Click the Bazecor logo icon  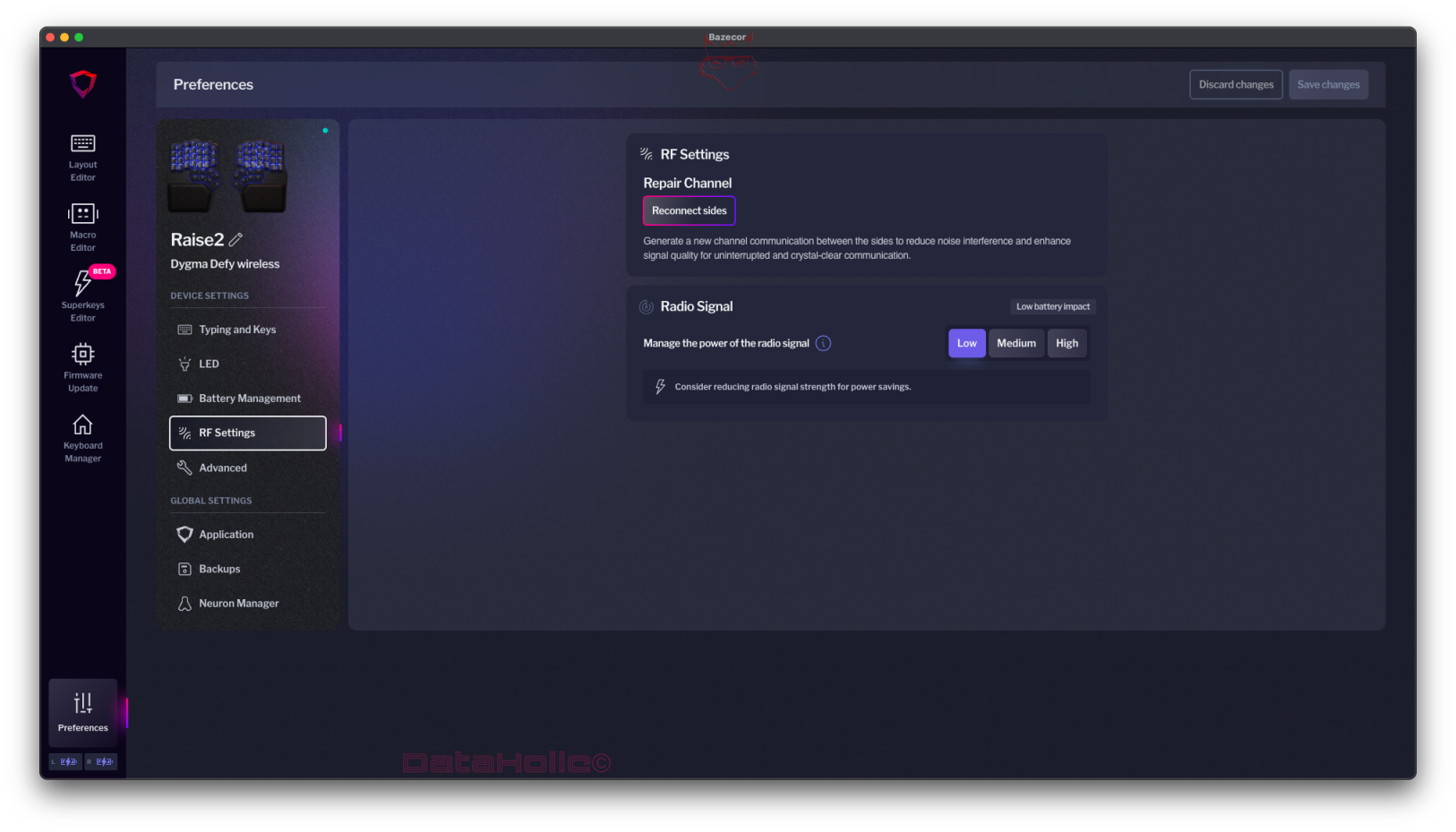(x=83, y=84)
